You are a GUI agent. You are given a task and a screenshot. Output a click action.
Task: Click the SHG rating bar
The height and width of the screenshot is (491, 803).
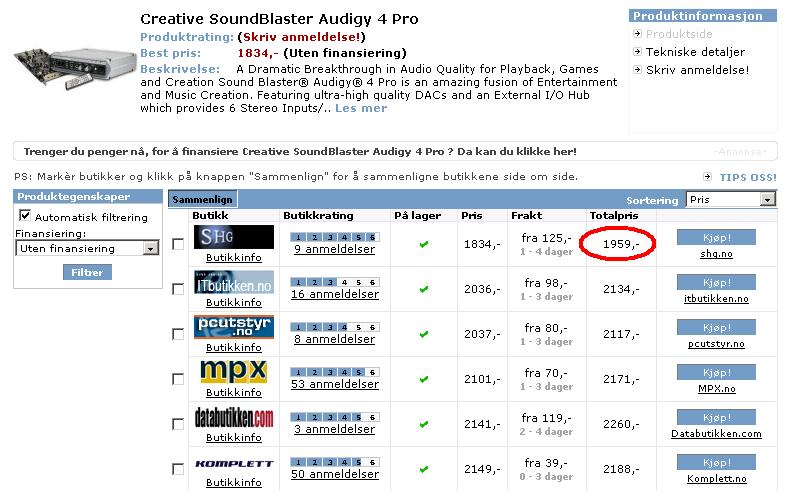335,237
